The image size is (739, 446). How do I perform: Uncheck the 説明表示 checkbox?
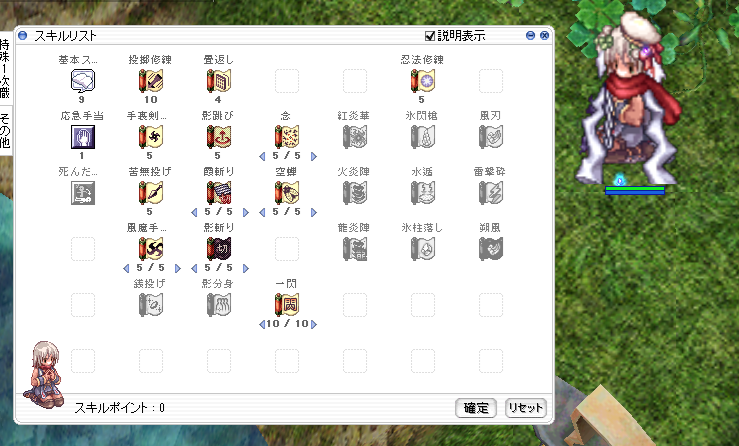(430, 36)
